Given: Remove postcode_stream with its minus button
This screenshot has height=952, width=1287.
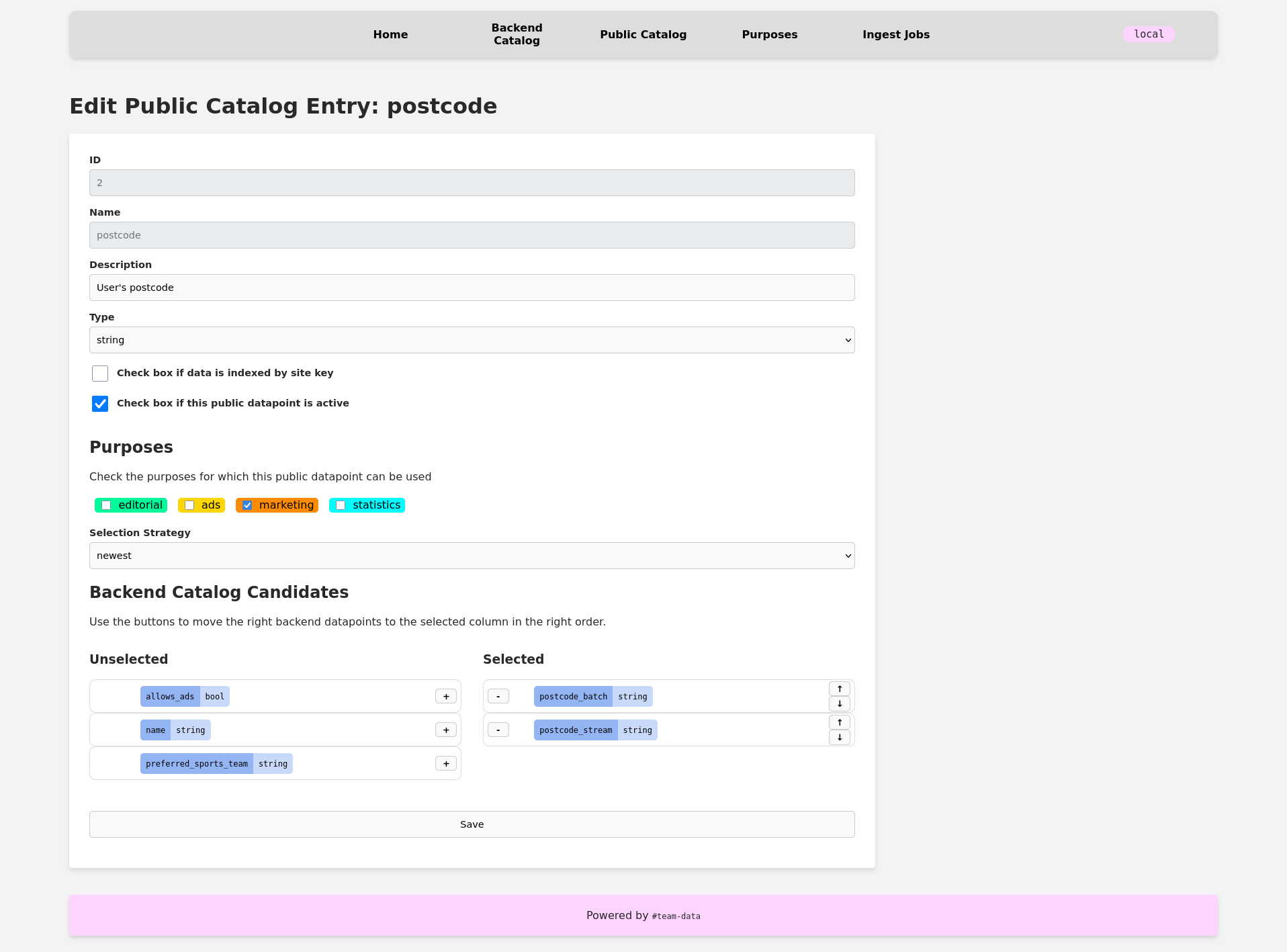Looking at the screenshot, I should tap(498, 730).
